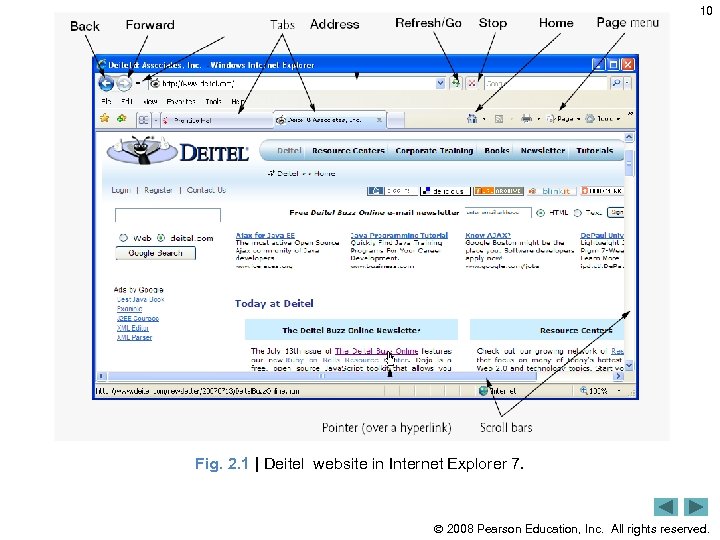Click the blank New Tab button
Screen dimensions: 720x540
396,120
